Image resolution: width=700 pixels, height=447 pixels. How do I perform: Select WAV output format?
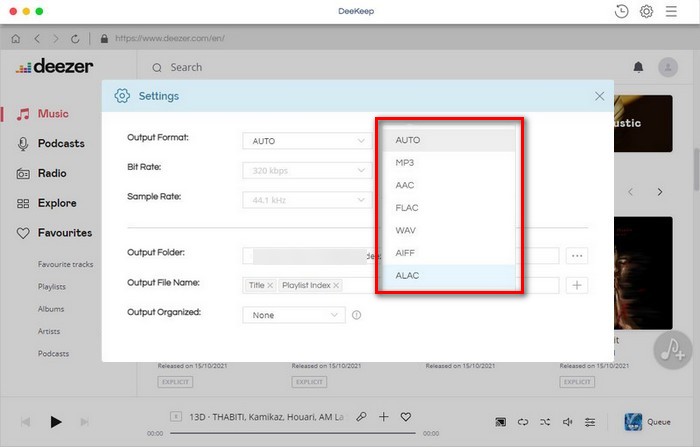(x=449, y=230)
